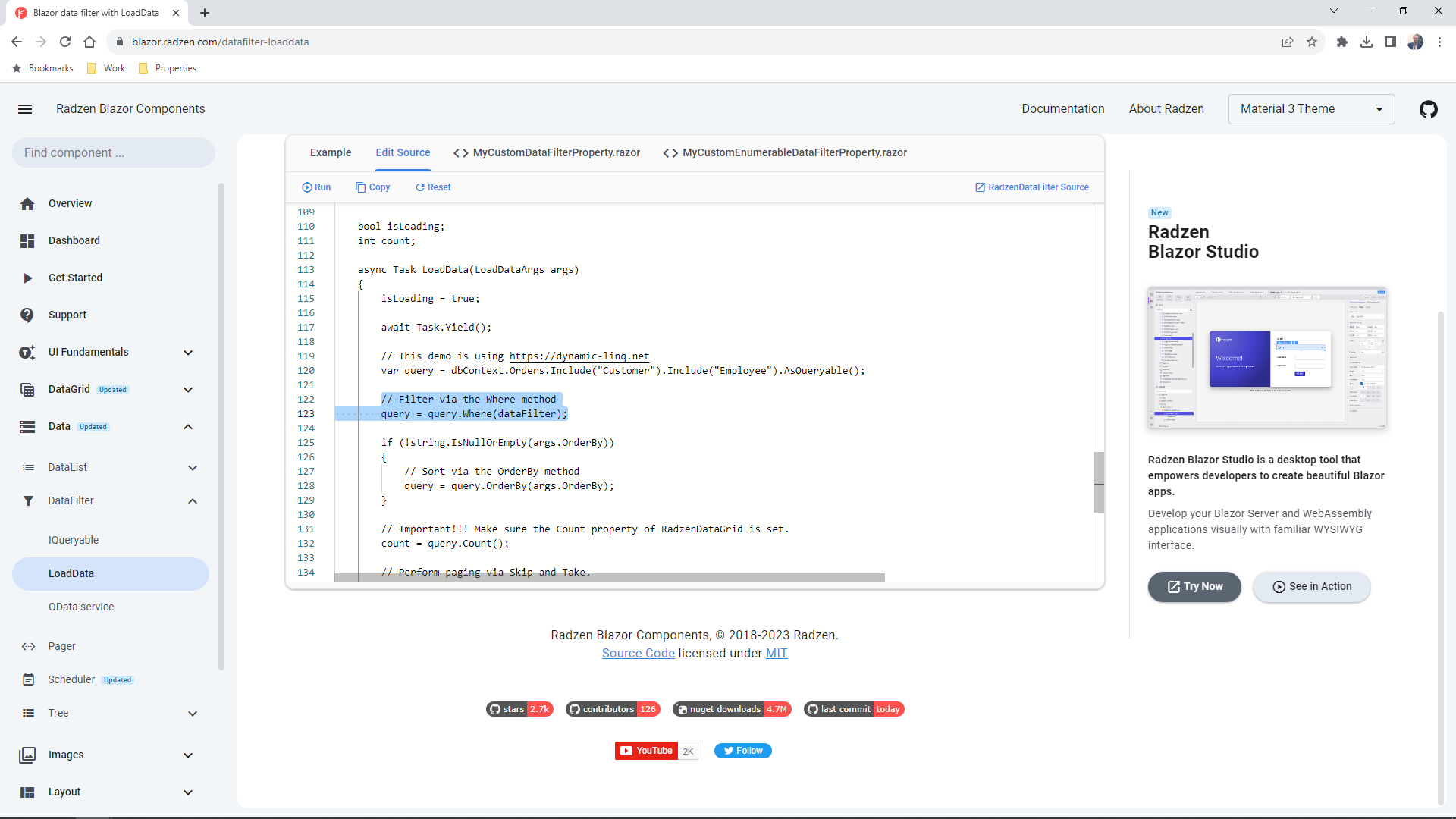Click the code editor vertical scrollbar
The image size is (1456, 819).
(1098, 482)
